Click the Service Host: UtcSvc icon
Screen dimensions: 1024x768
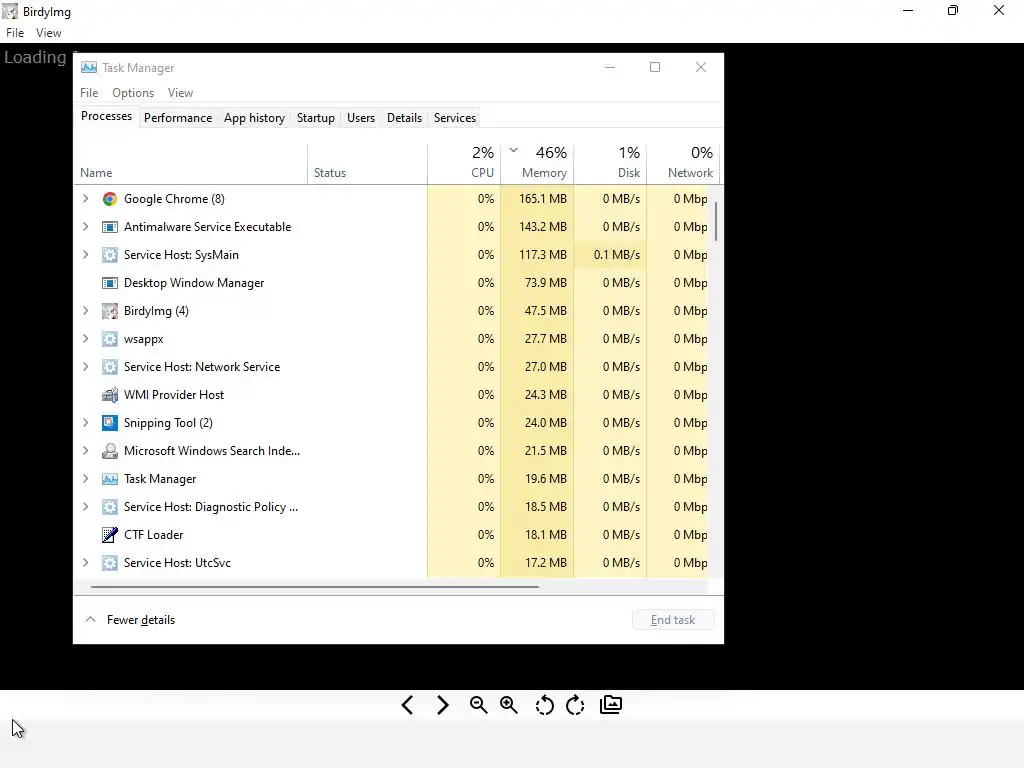click(x=110, y=563)
